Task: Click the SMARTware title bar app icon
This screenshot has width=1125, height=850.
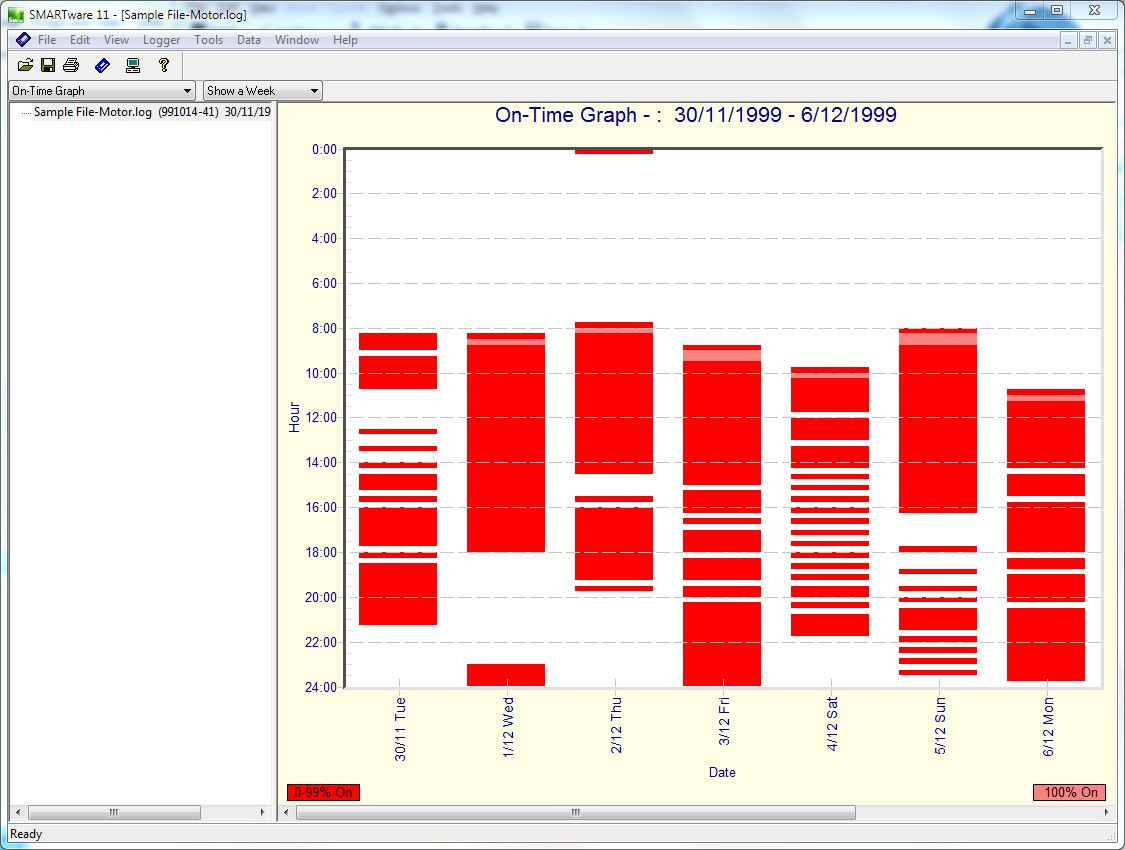Action: (16, 14)
